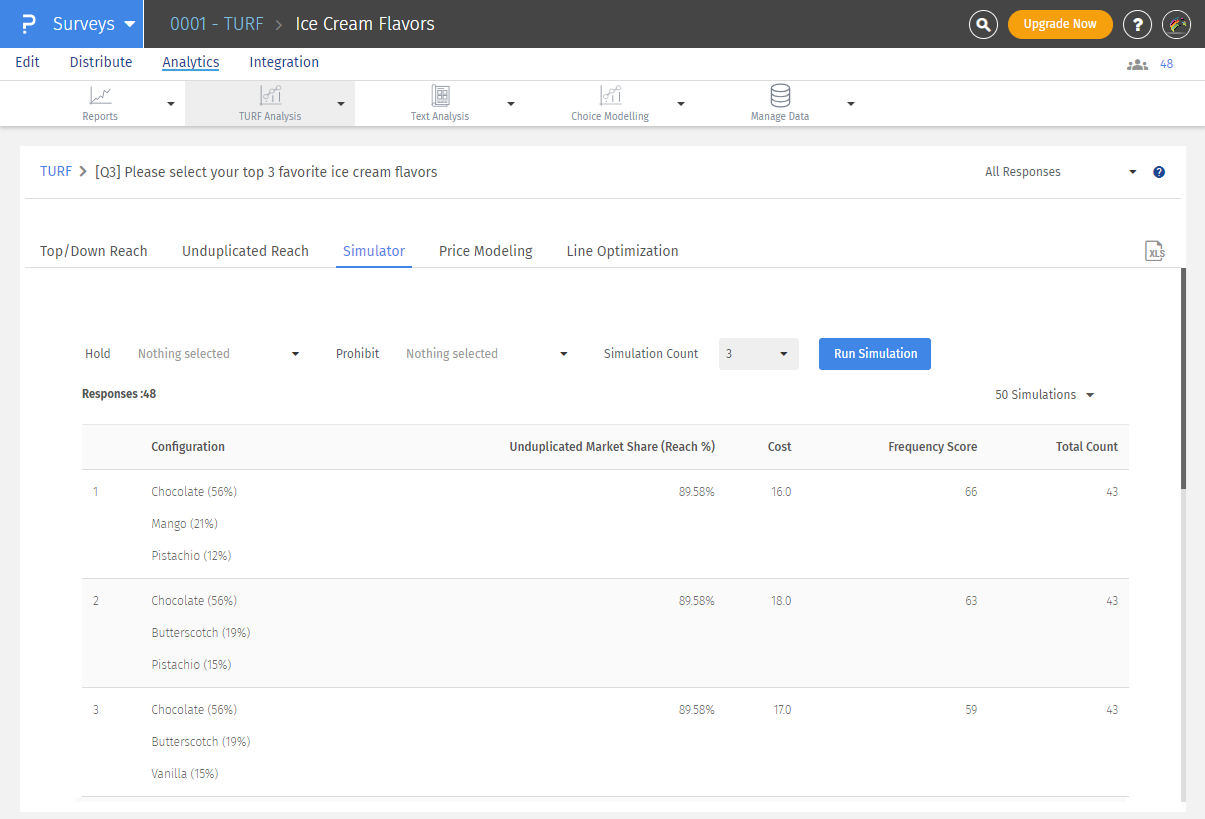
Task: Click the Upgrade Now button
Action: pos(1060,24)
